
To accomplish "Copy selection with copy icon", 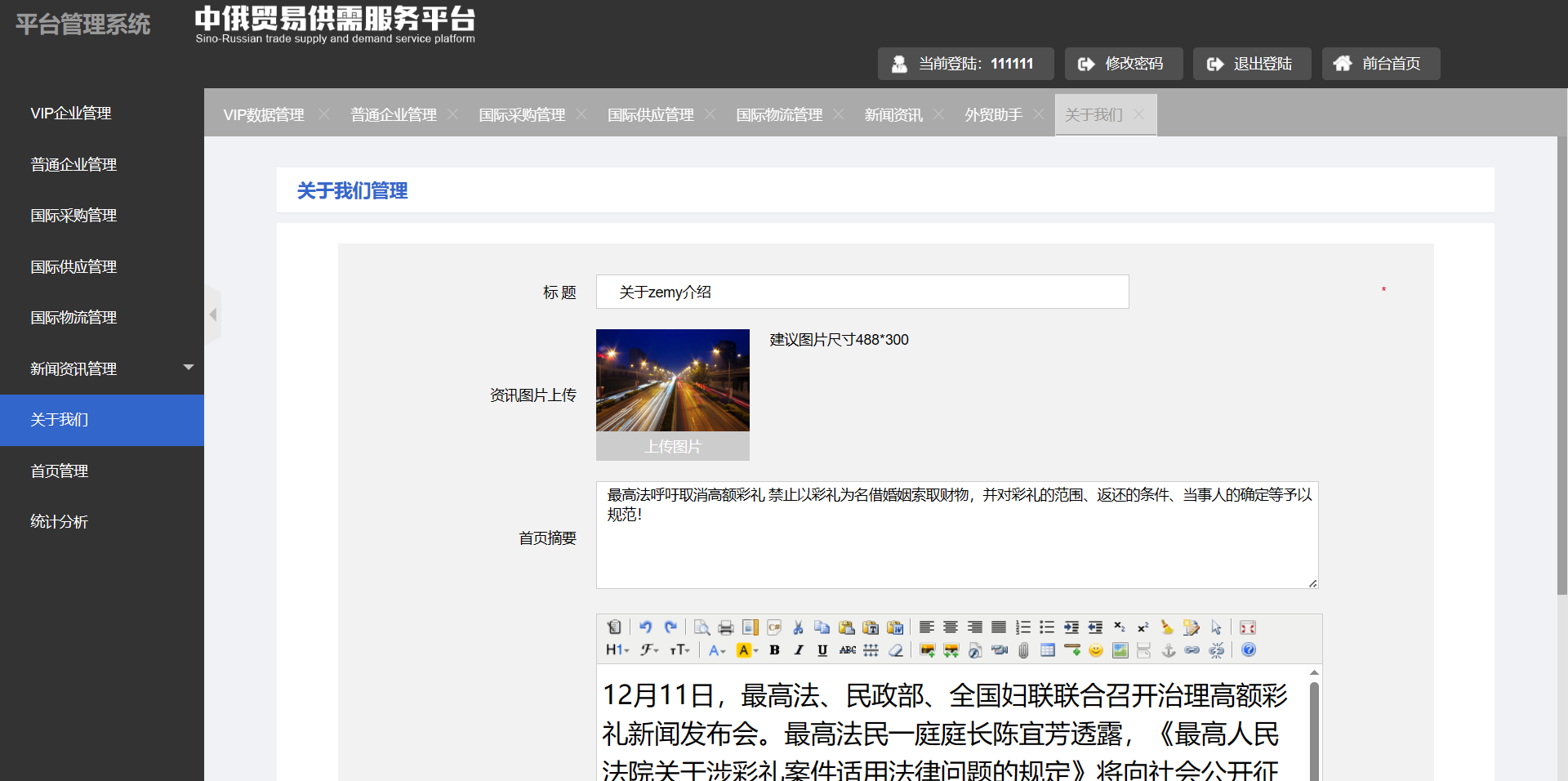I will pyautogui.click(x=822, y=627).
